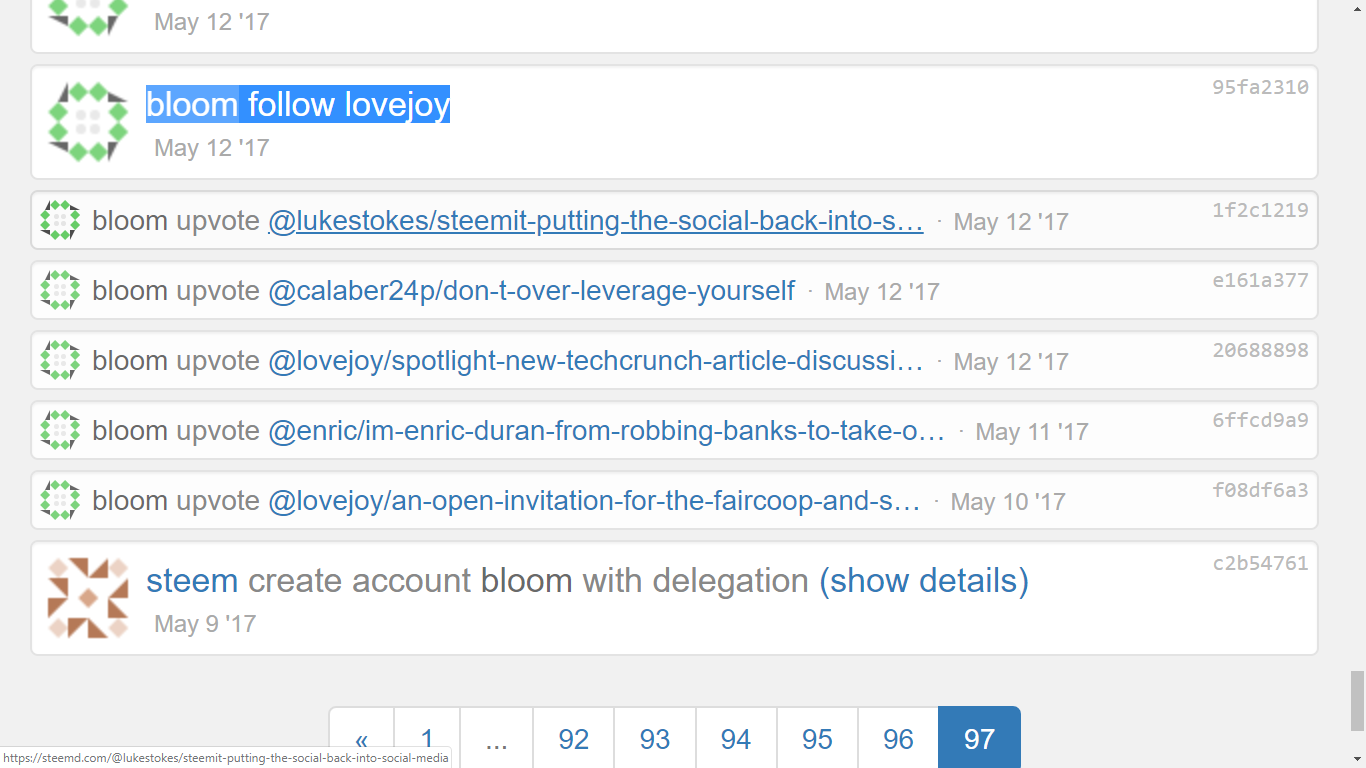The width and height of the screenshot is (1366, 768).
Task: Click transaction hash 6ffcd9a9
Action: 1260,420
